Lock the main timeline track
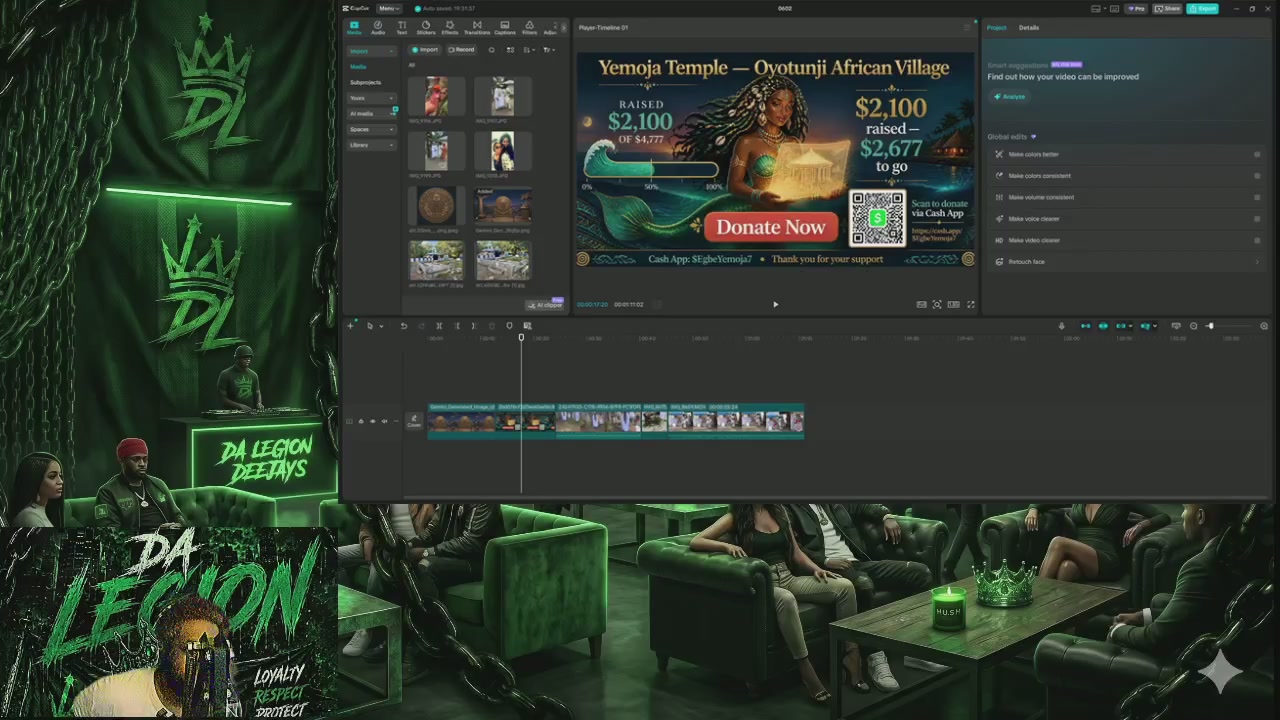 361,421
